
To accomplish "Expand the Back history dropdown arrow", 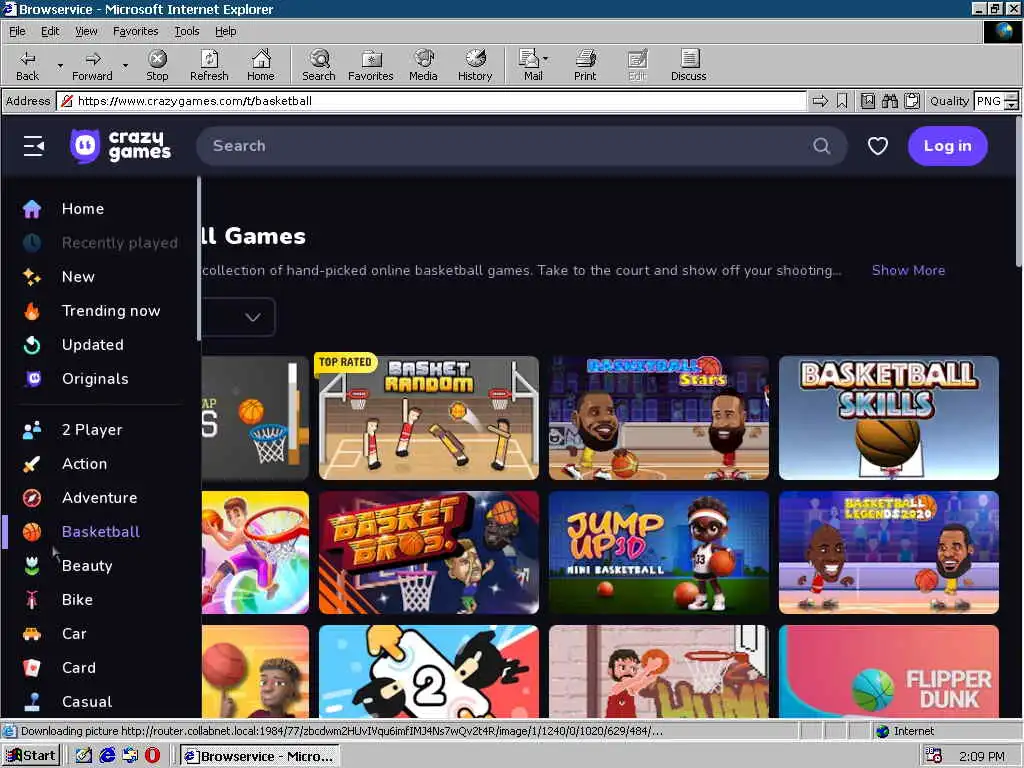I will tap(60, 65).
